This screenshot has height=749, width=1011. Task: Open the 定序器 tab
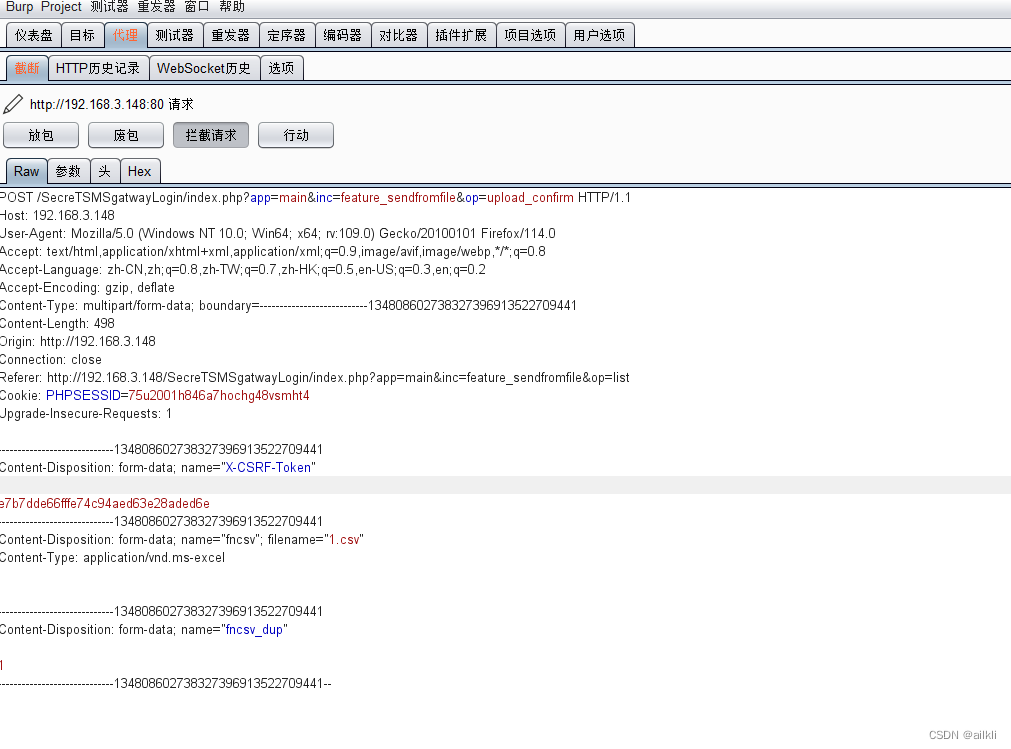point(287,34)
